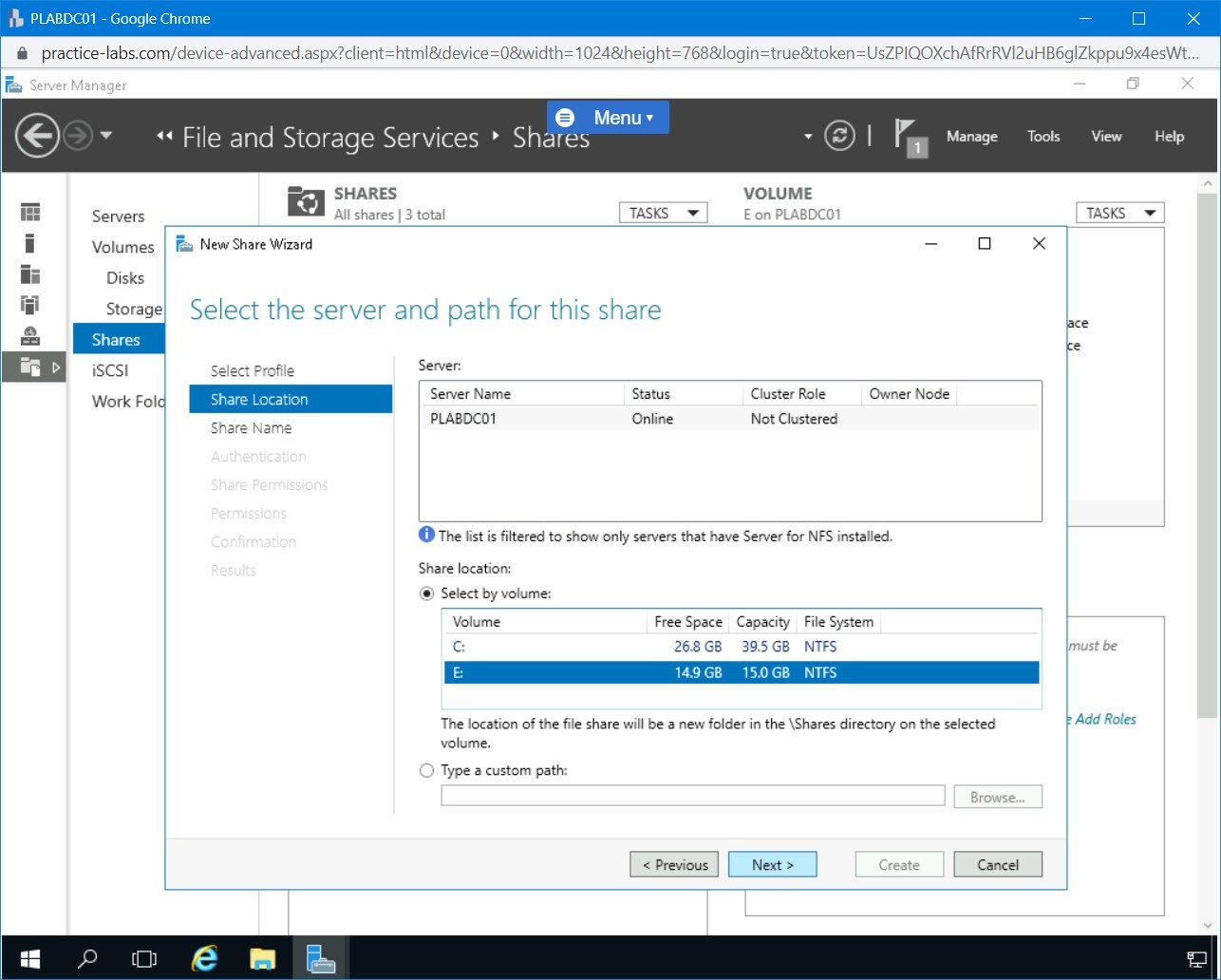Viewport: 1221px width, 980px height.
Task: Click the Next button
Action: 772,864
